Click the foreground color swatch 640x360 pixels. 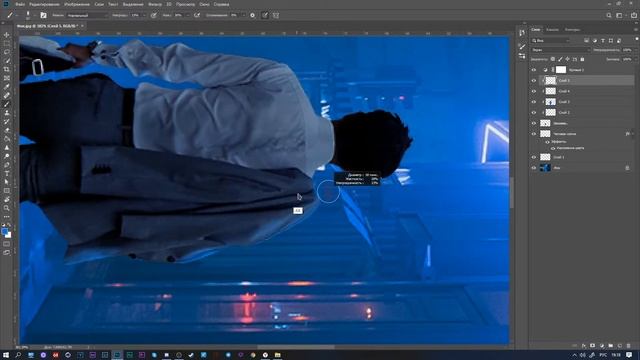(5, 232)
